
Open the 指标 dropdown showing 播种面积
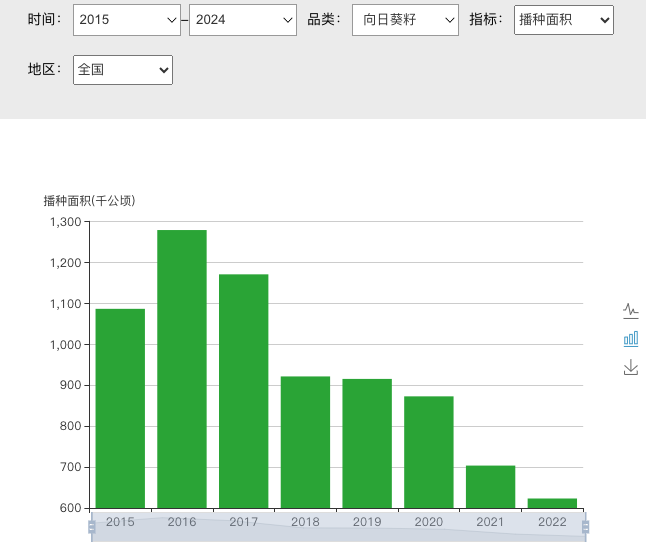pyautogui.click(x=564, y=20)
